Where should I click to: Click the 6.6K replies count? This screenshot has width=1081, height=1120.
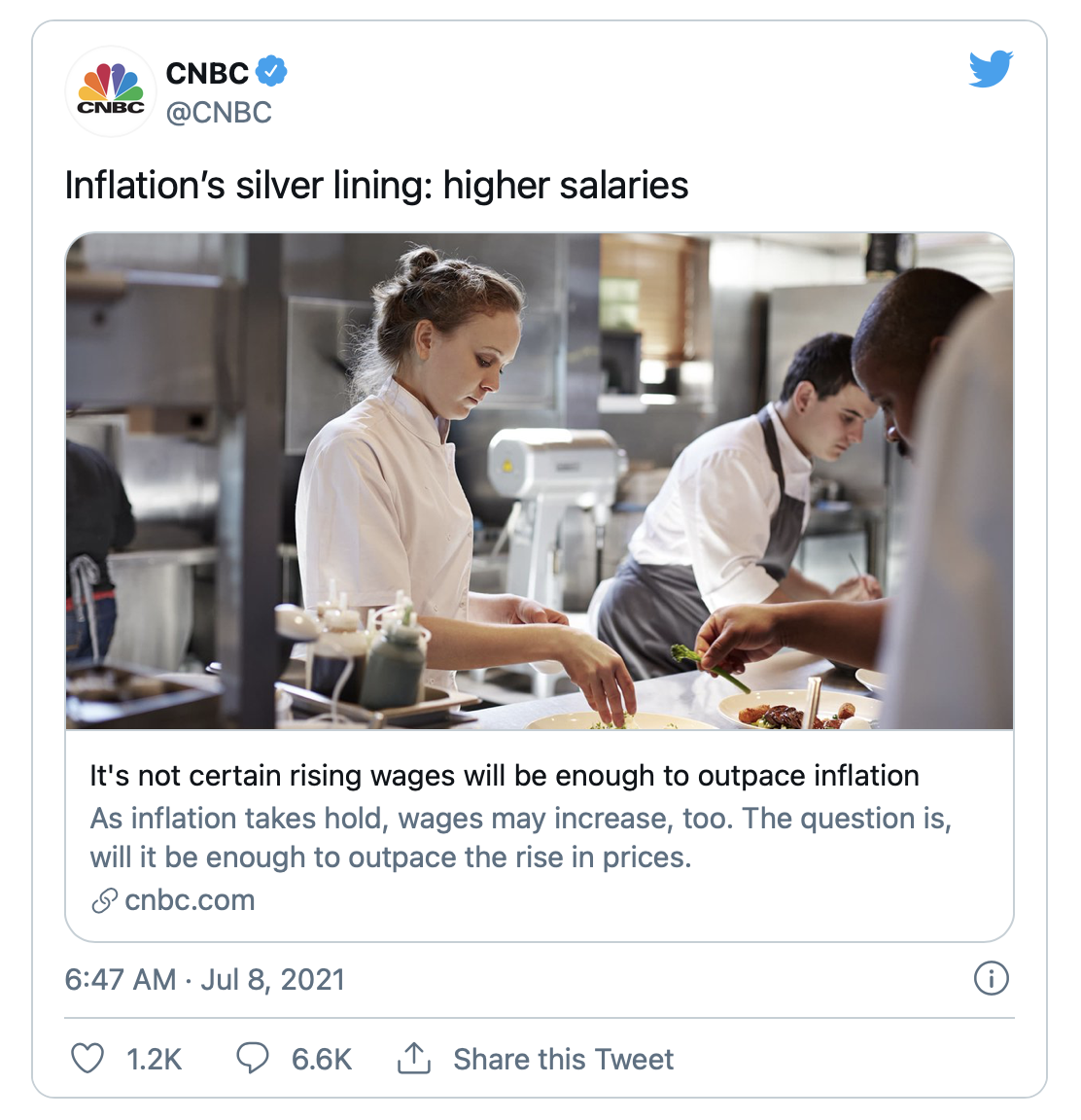coord(322,1059)
